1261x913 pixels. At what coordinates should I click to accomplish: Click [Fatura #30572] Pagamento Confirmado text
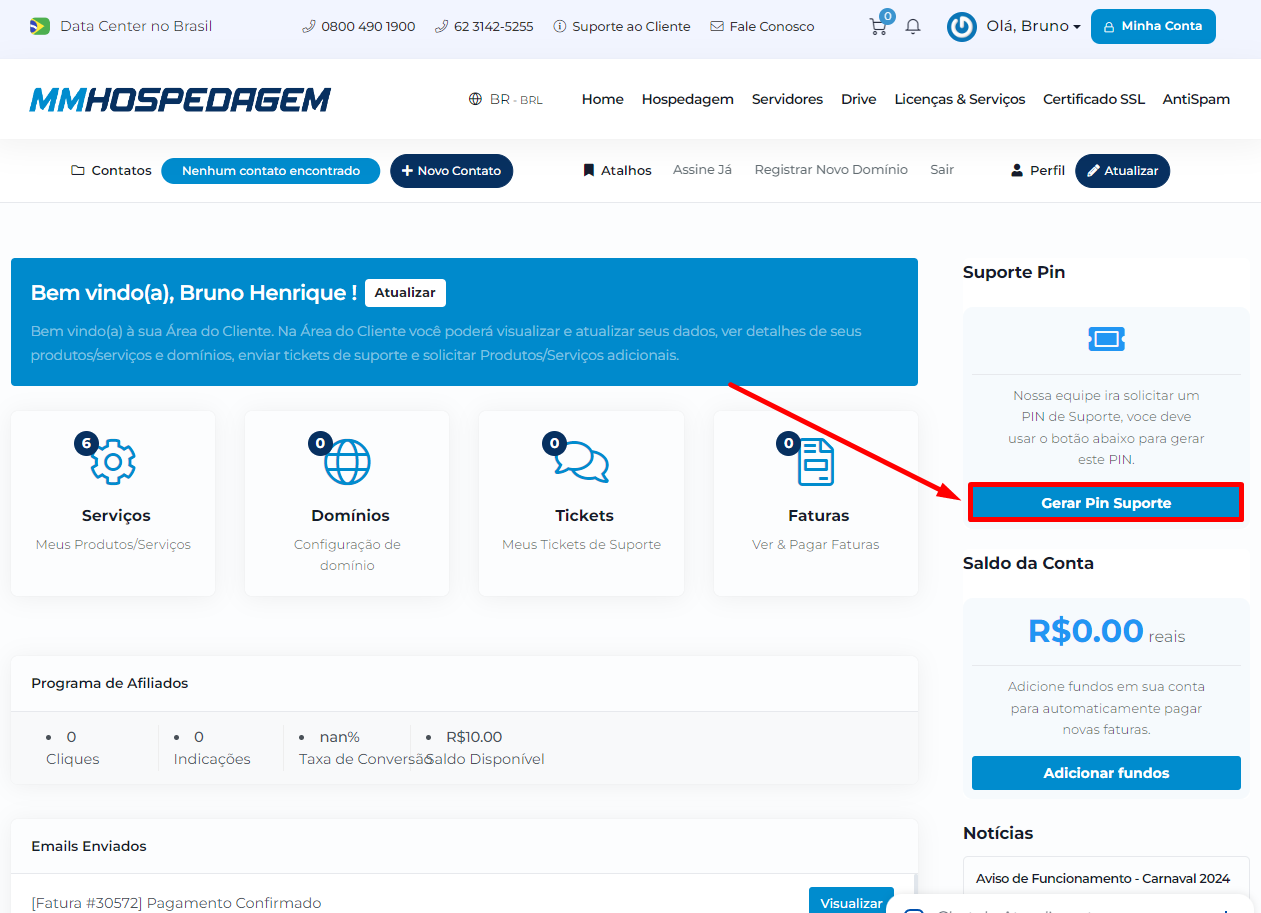pos(176,903)
